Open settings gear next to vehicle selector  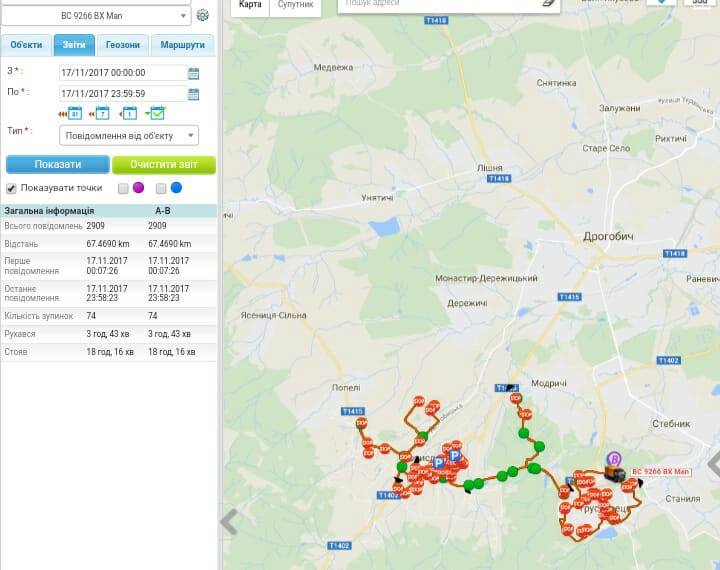pos(202,15)
